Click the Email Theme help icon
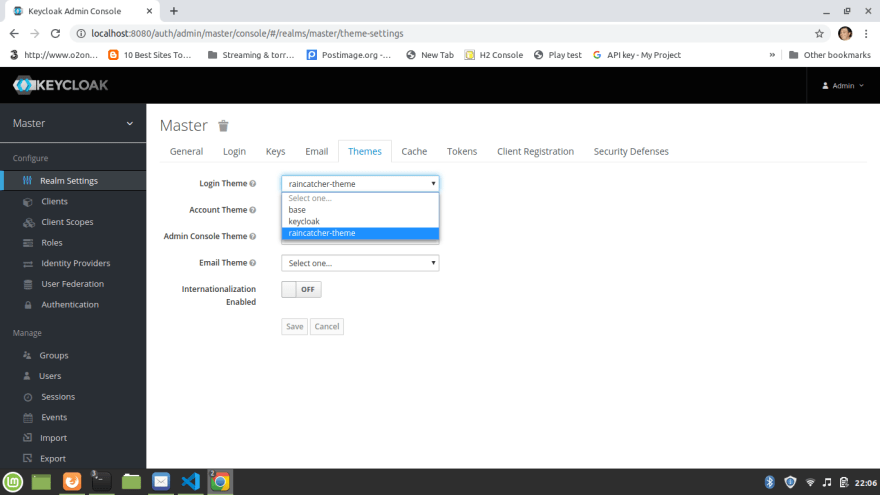Image resolution: width=880 pixels, height=495 pixels. tap(253, 263)
